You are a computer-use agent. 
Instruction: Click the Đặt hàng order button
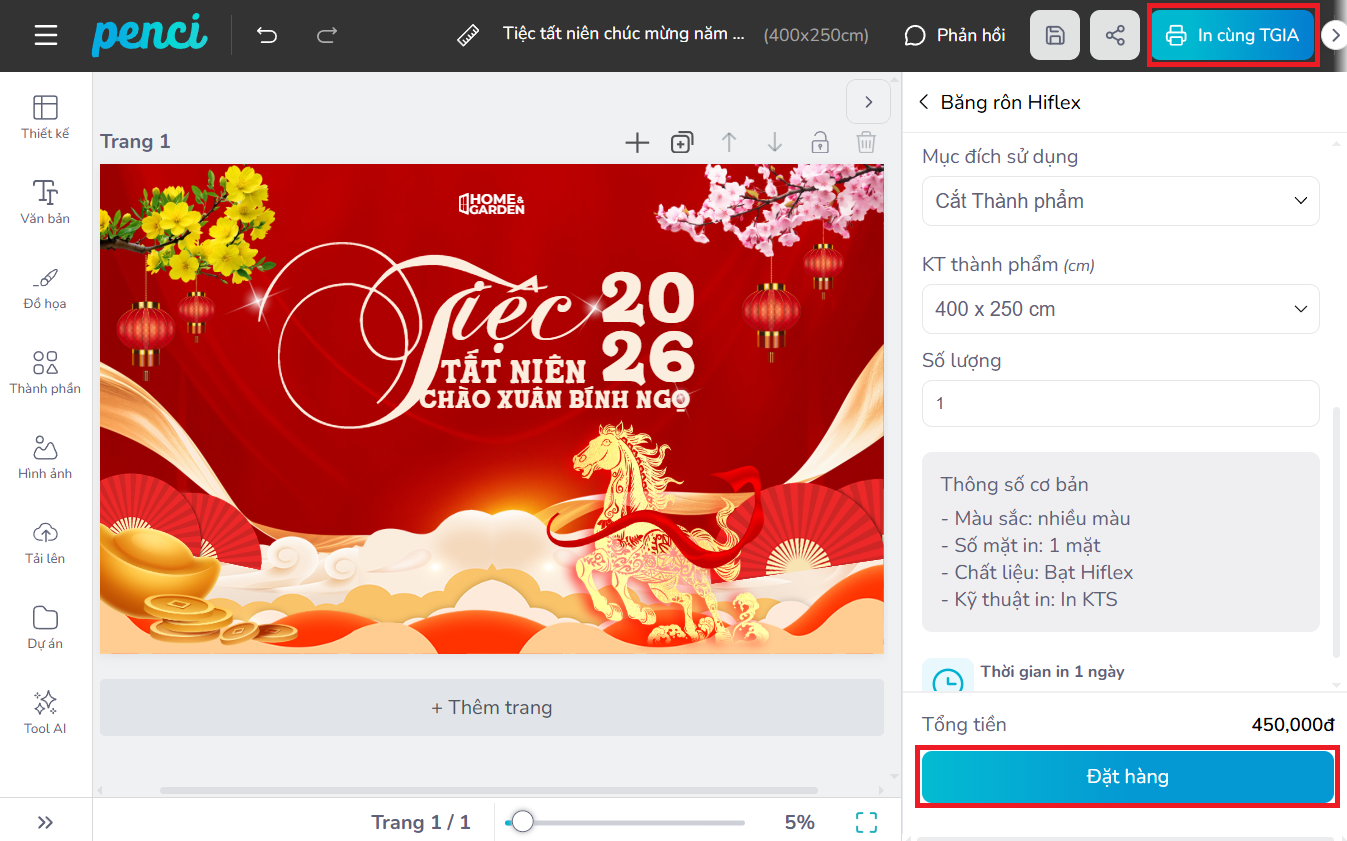1127,777
